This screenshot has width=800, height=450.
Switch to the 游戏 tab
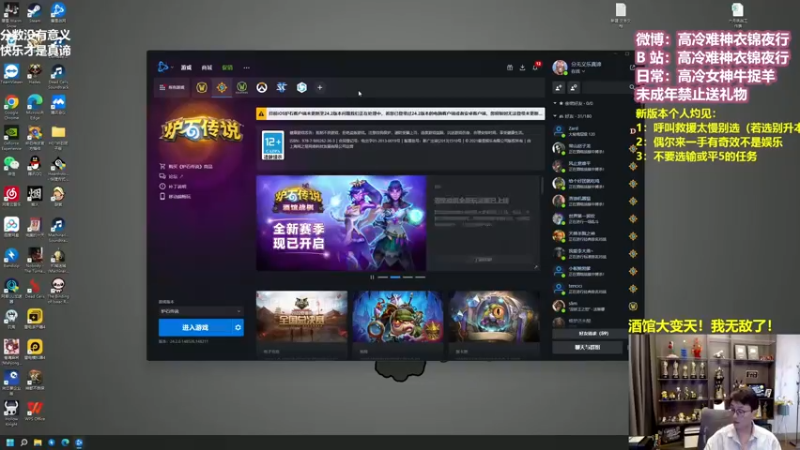pyautogui.click(x=186, y=67)
